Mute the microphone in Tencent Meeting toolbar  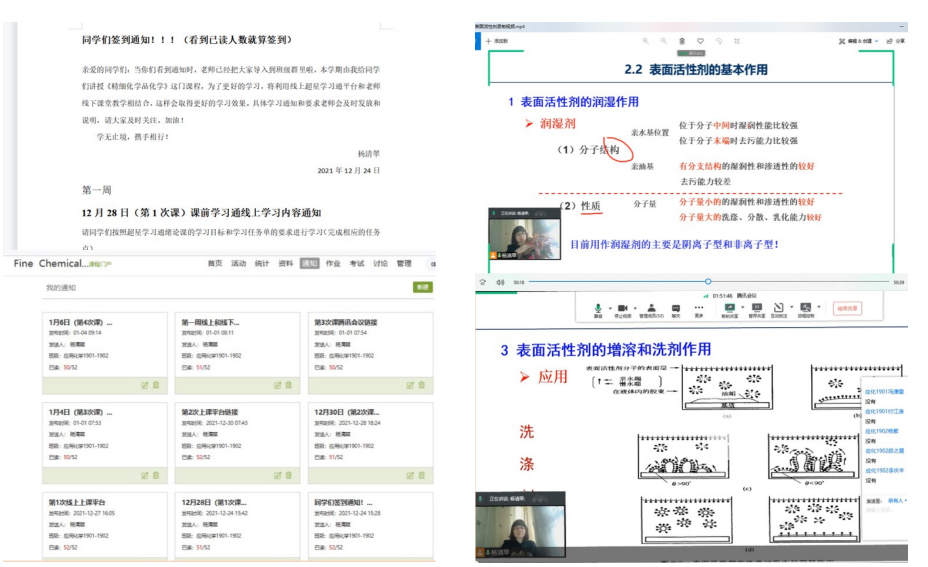click(x=598, y=308)
